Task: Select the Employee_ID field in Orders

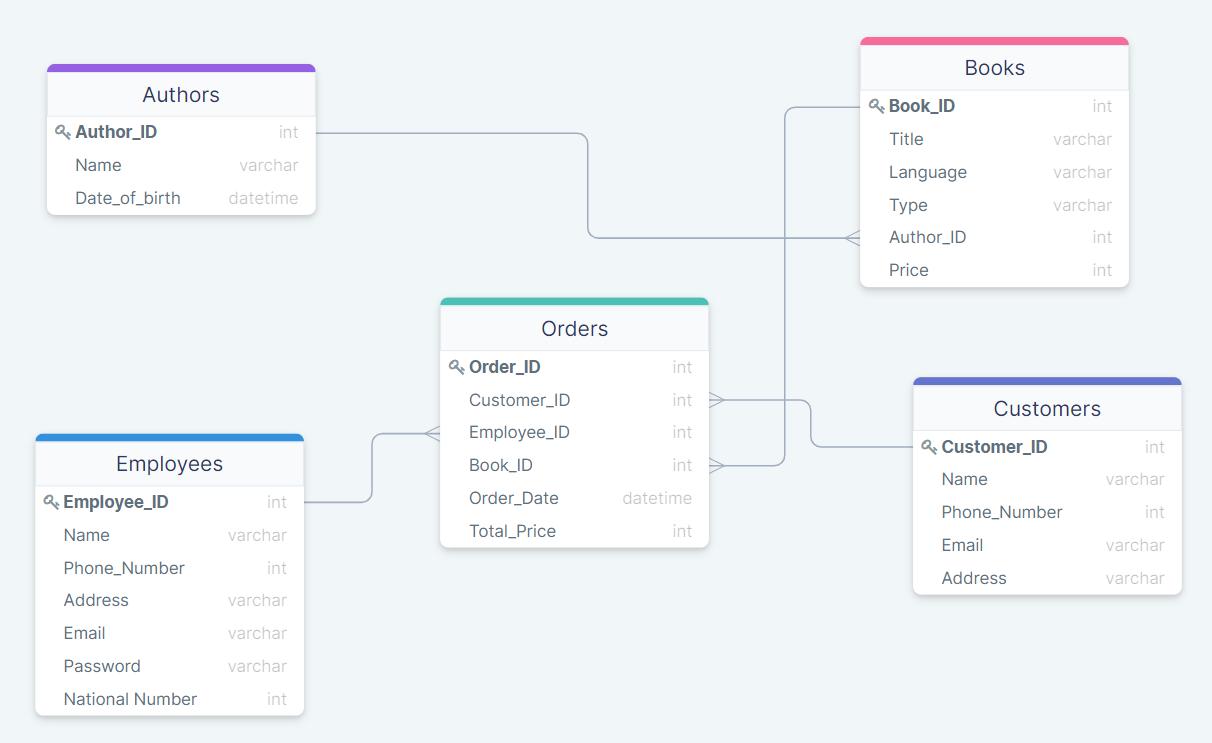Action: tap(574, 432)
